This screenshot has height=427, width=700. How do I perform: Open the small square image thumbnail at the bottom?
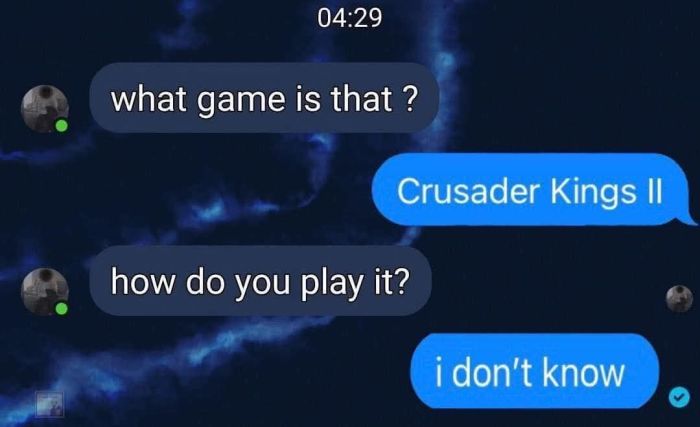[50, 404]
